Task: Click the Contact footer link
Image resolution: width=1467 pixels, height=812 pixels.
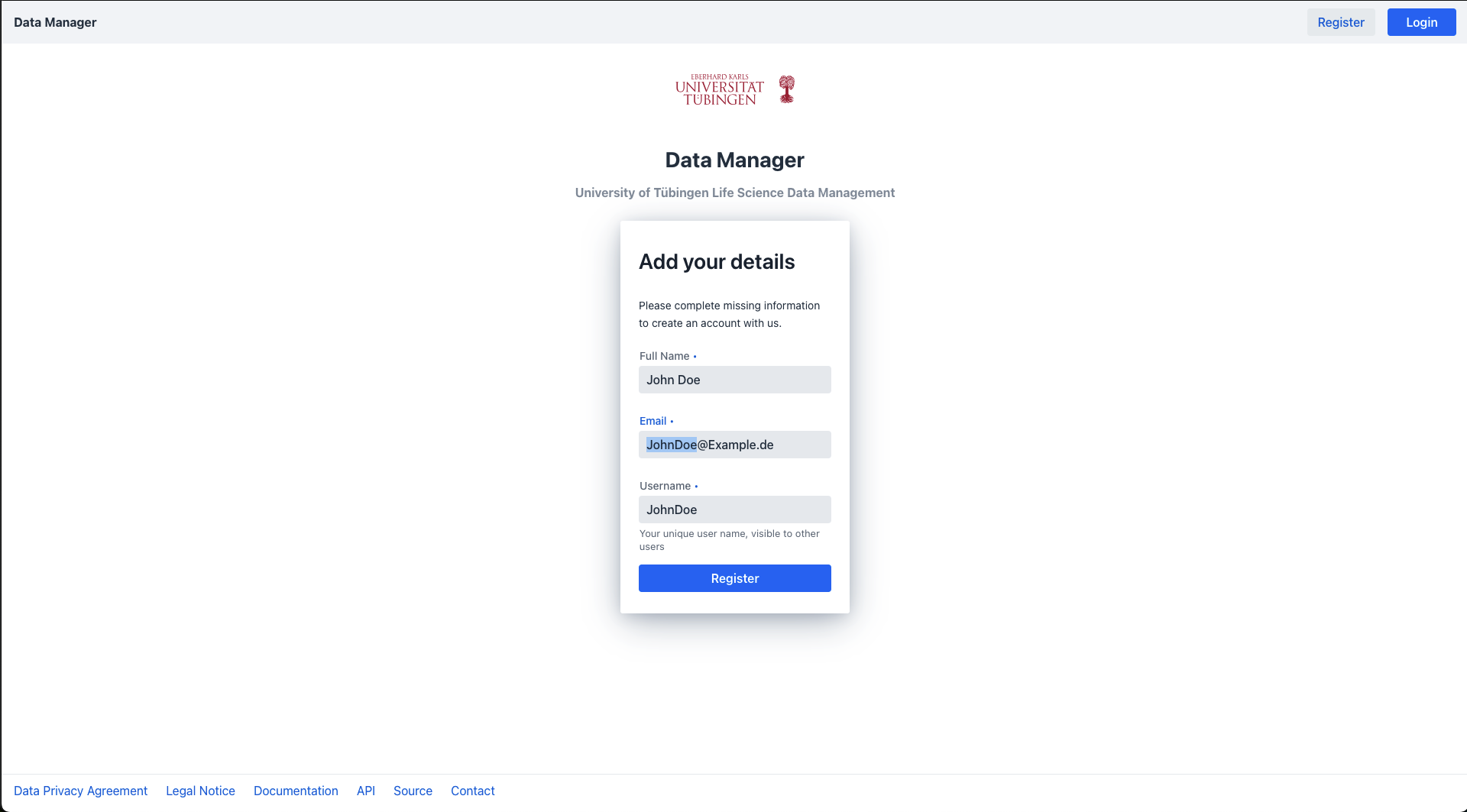Action: (472, 791)
